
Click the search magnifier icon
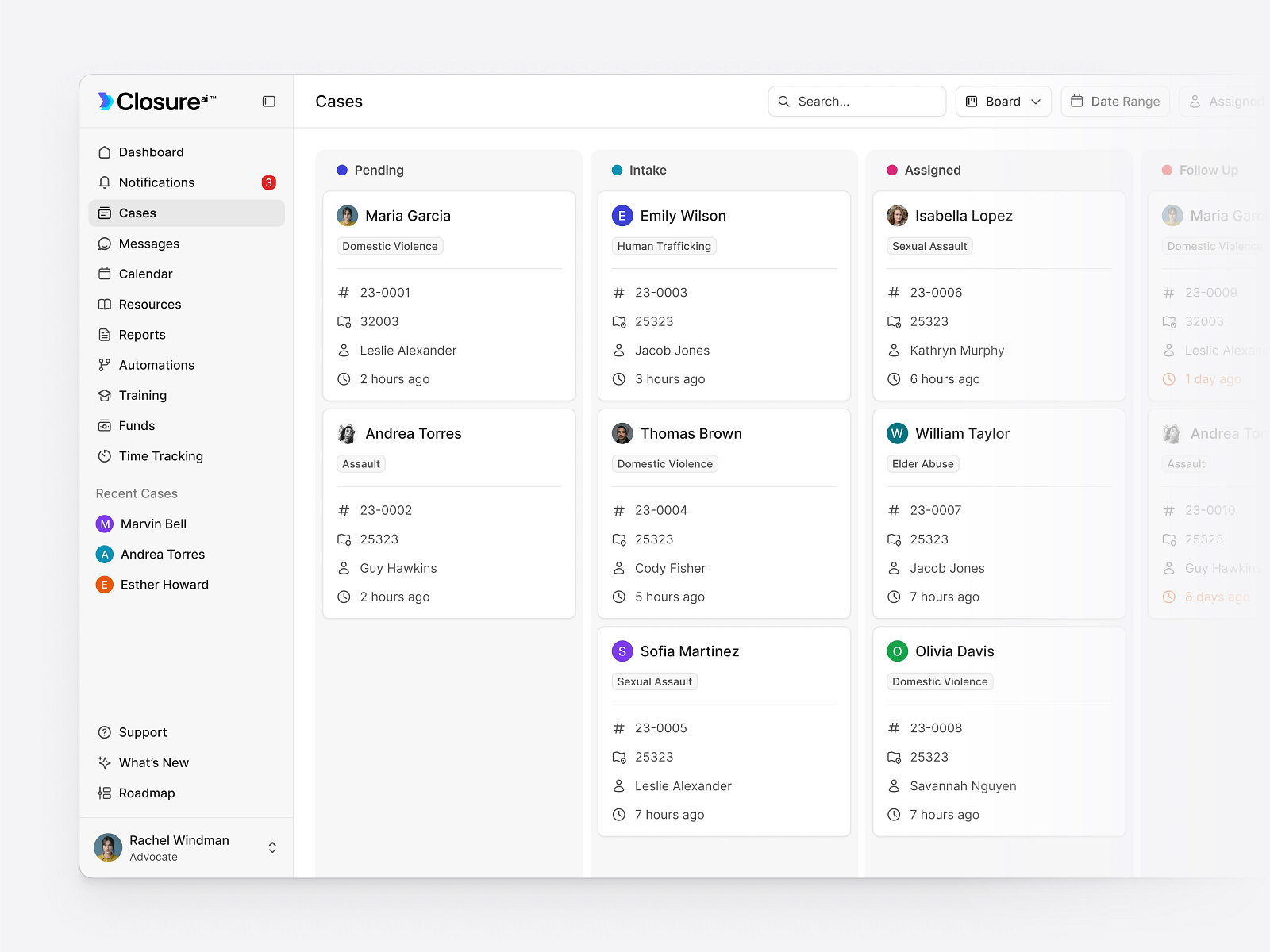[783, 102]
